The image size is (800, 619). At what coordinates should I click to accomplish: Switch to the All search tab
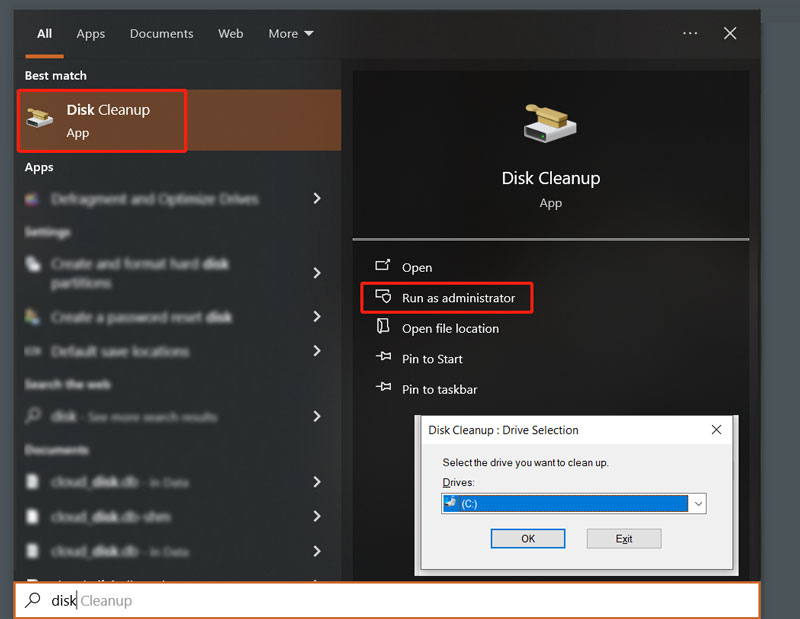(44, 34)
